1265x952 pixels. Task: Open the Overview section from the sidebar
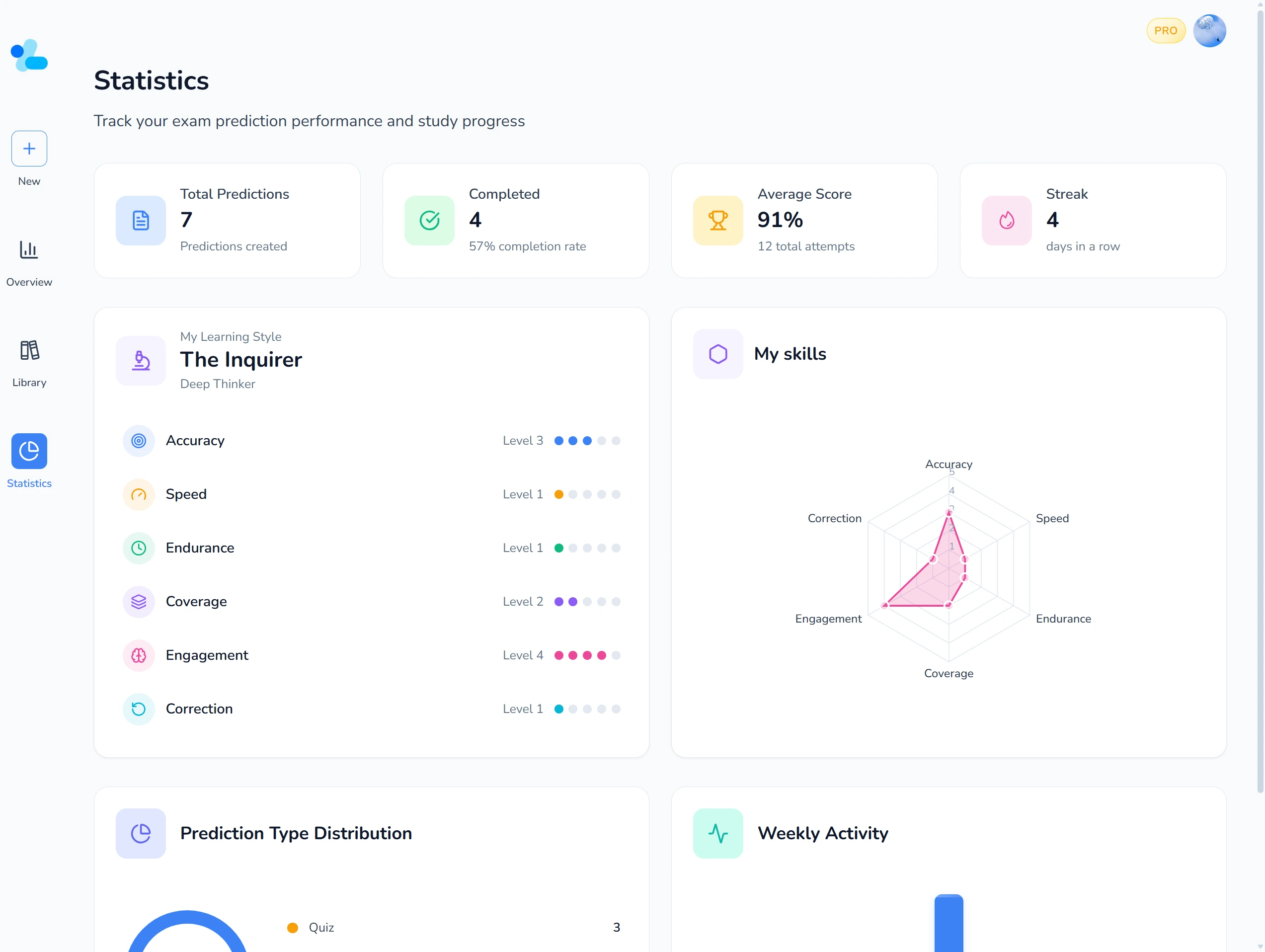29,250
